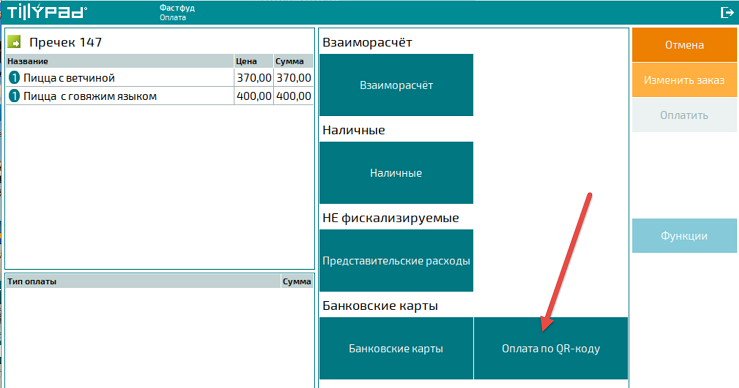Select row Пицца с ветчиной
Screen dimensions: 739x388
[x=160, y=77]
